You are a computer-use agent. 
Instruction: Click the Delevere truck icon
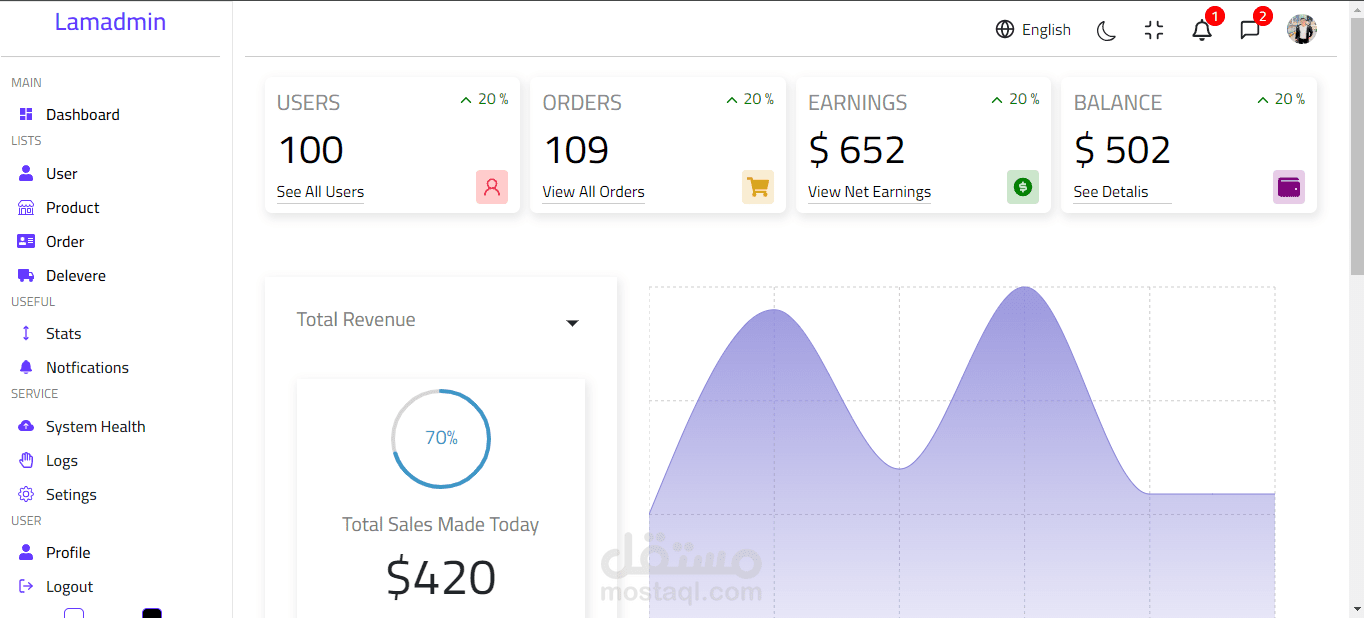pos(26,275)
